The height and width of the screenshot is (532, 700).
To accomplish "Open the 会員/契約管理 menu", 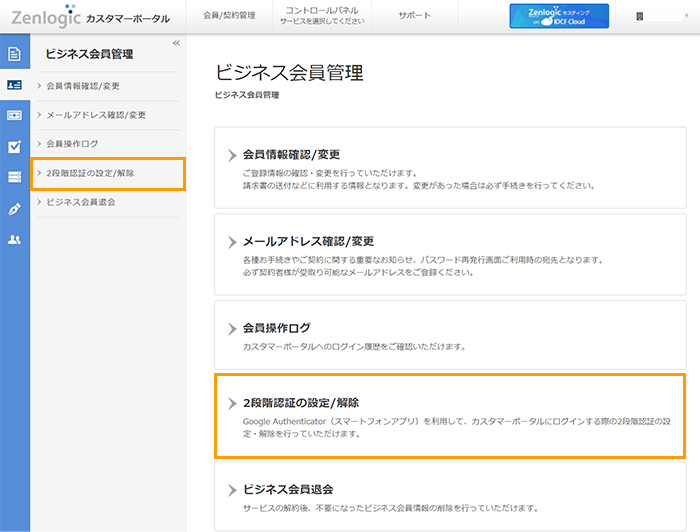I will (x=229, y=16).
